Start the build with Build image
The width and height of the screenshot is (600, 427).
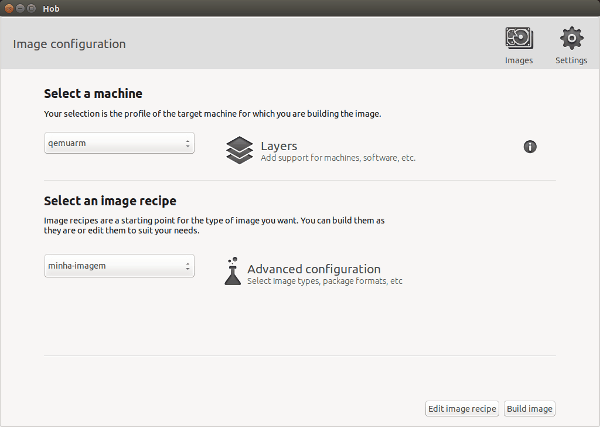point(529,409)
